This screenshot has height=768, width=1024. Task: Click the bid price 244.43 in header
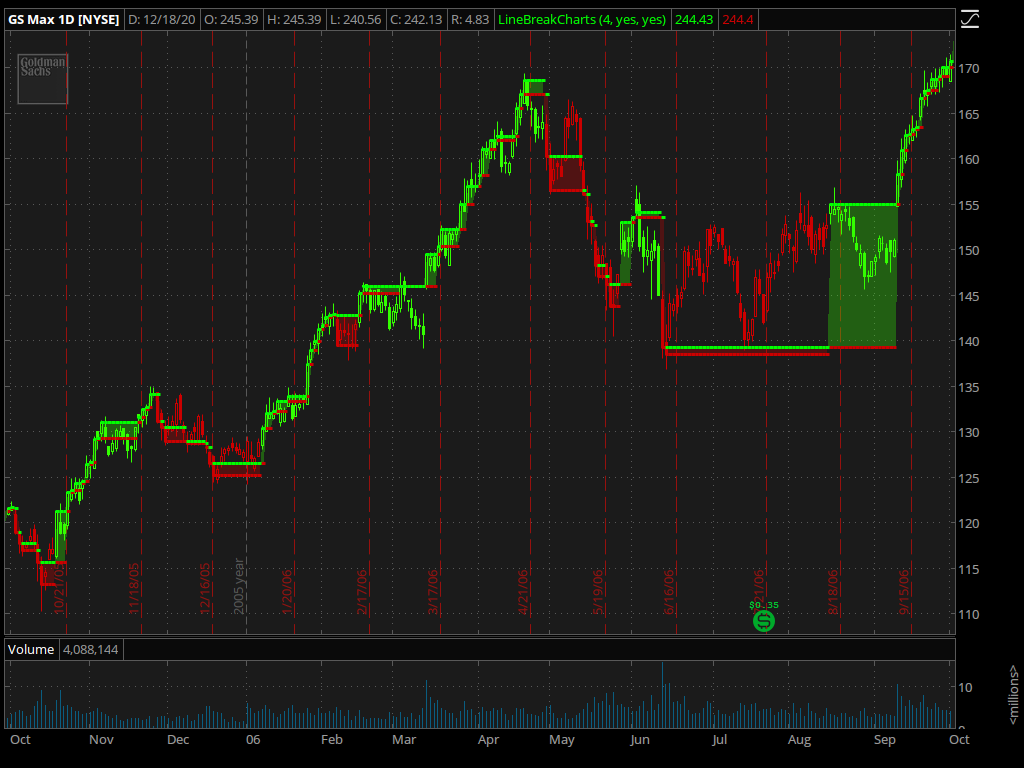[694, 19]
